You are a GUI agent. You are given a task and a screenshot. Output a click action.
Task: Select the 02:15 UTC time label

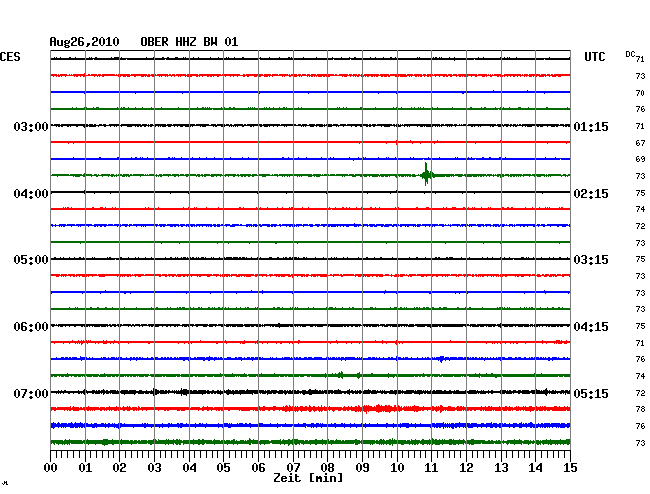(591, 194)
